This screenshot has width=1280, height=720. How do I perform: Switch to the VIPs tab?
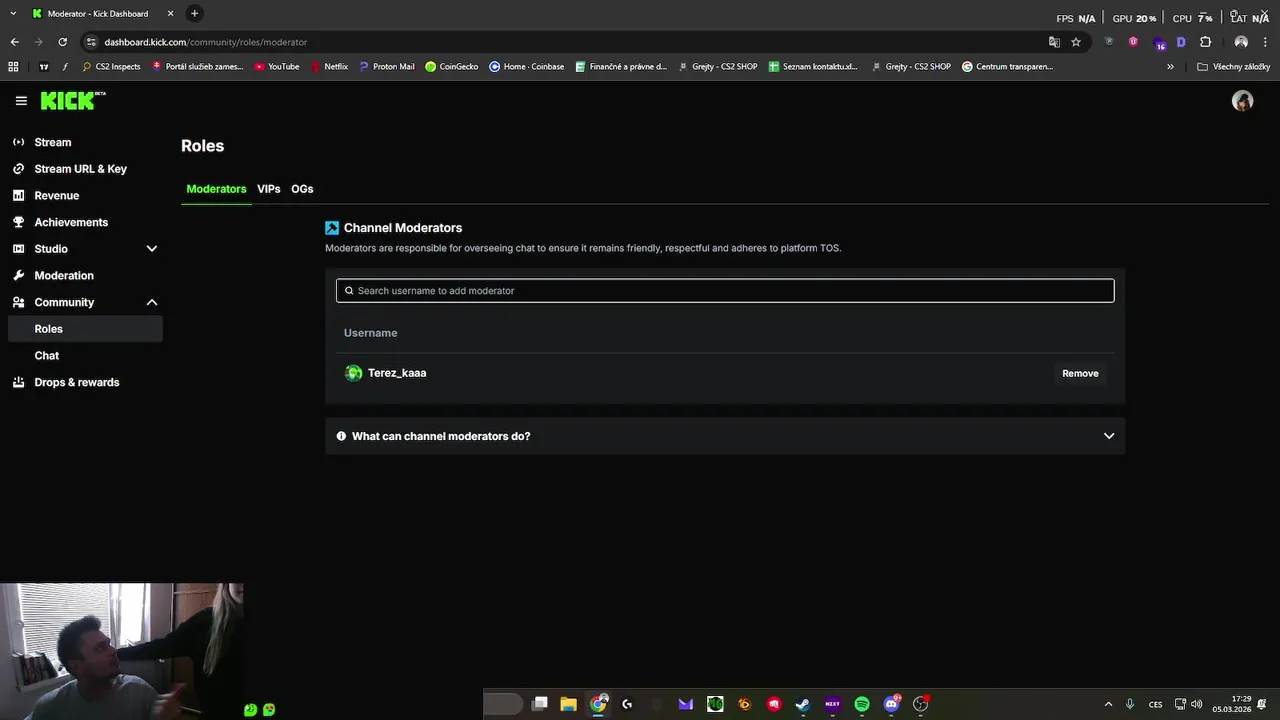pos(269,189)
